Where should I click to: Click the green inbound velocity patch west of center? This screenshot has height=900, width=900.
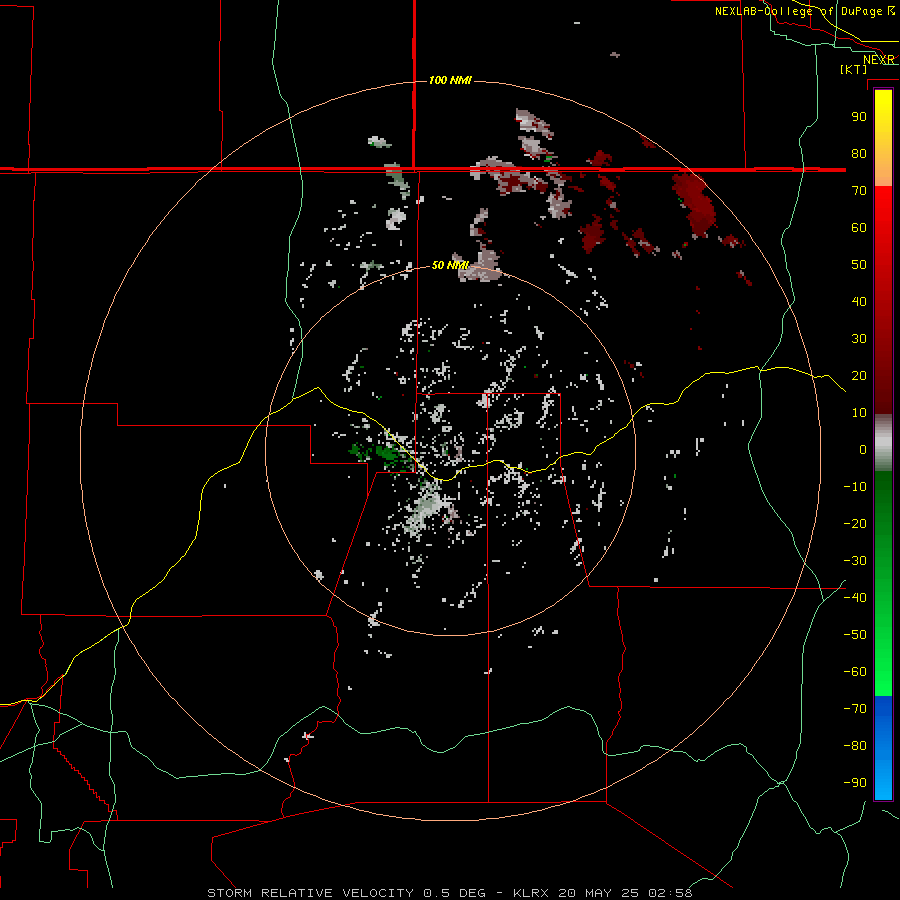(x=386, y=453)
